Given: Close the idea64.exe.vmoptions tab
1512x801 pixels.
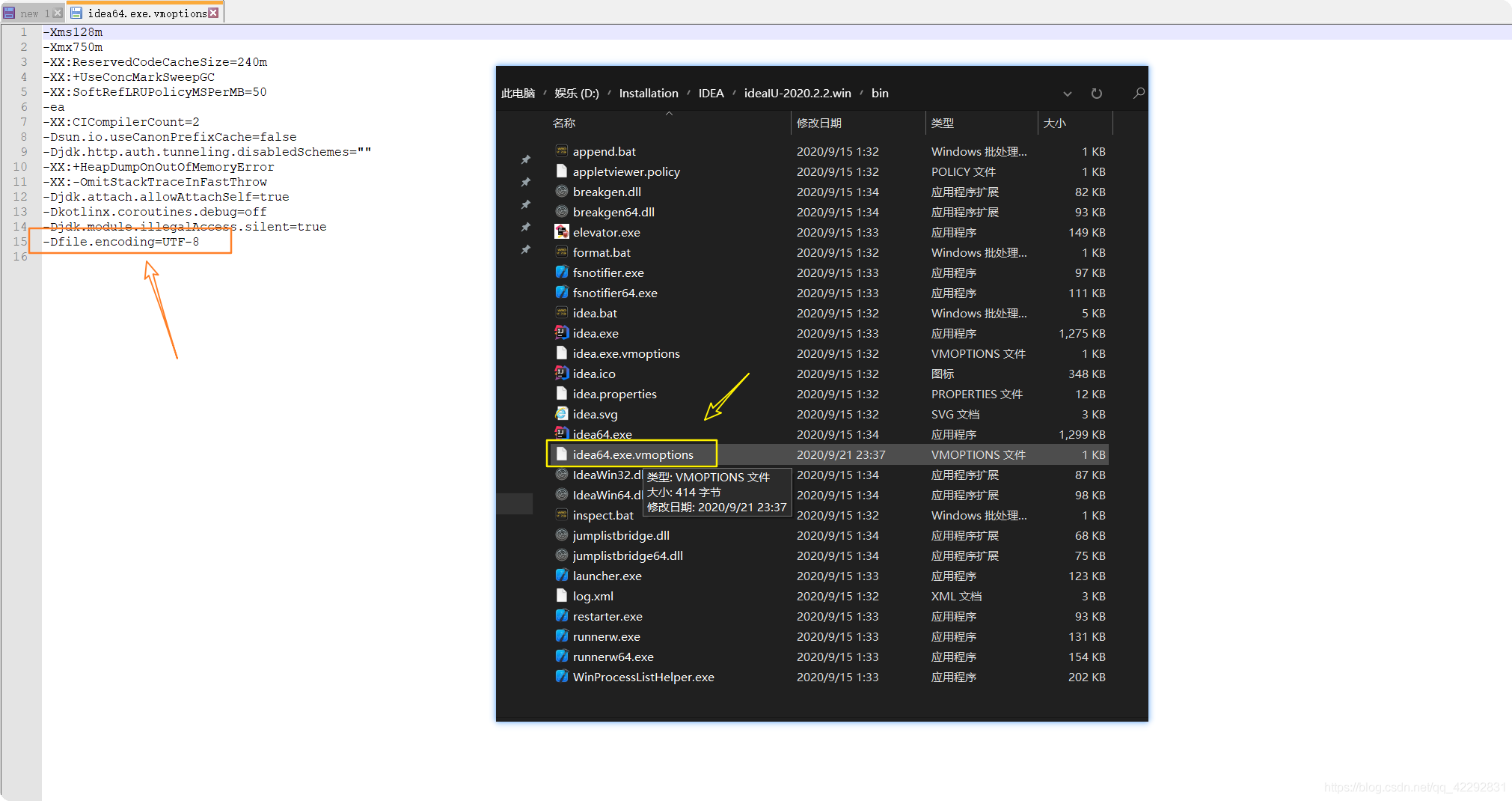Looking at the screenshot, I should 214,13.
